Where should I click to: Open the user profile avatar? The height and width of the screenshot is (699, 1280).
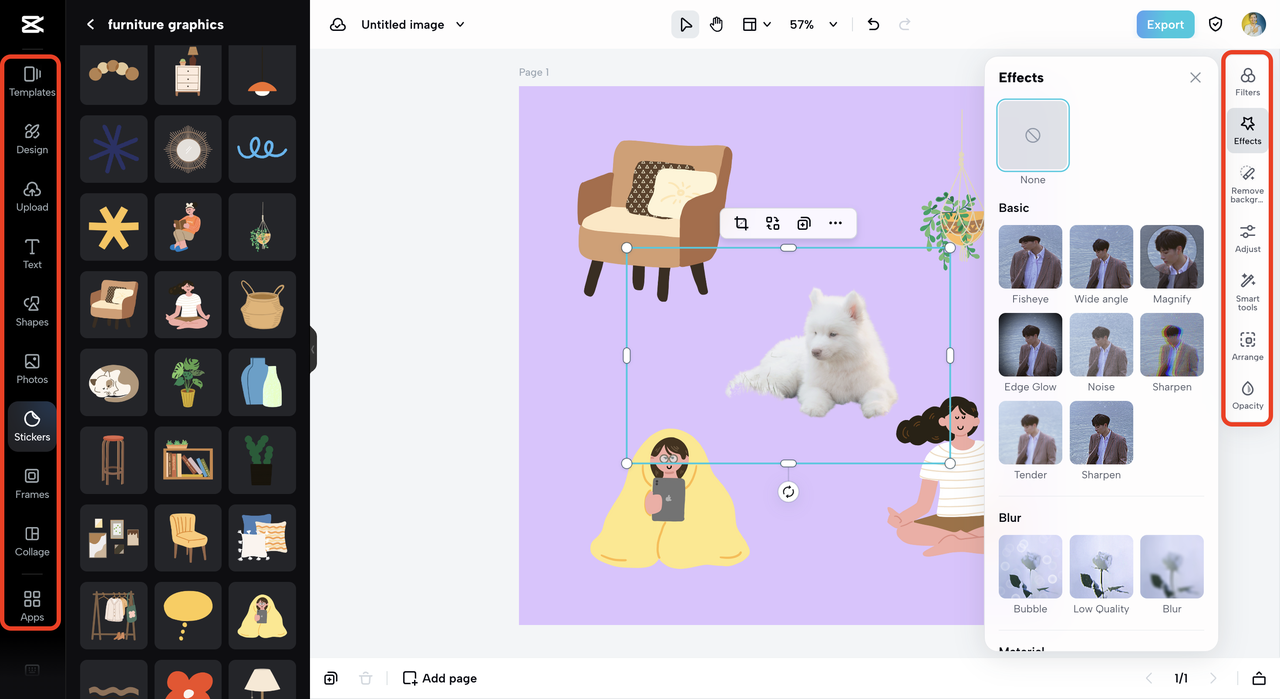1253,25
